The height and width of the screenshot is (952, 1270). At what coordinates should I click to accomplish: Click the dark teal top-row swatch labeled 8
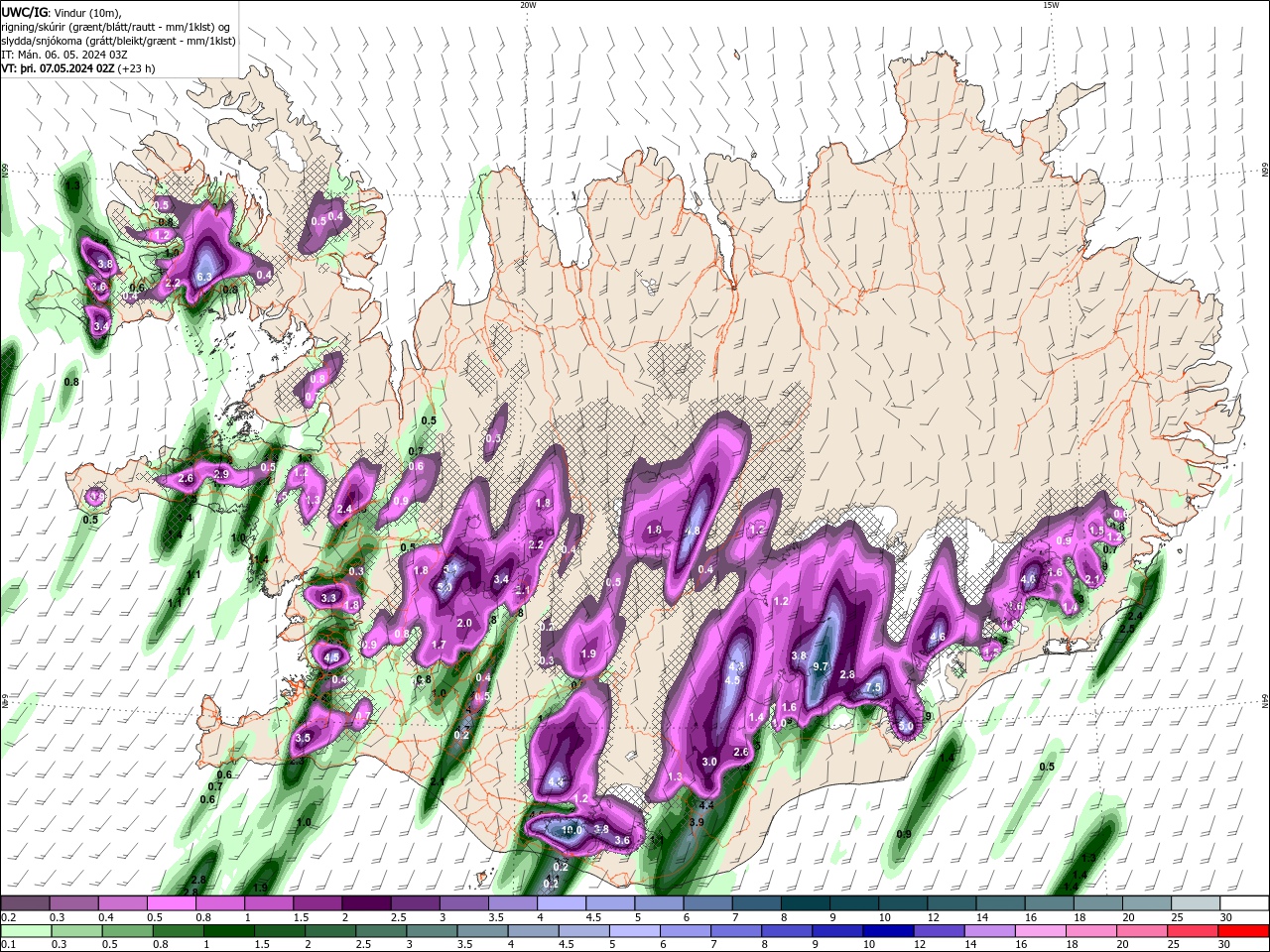pyautogui.click(x=805, y=903)
